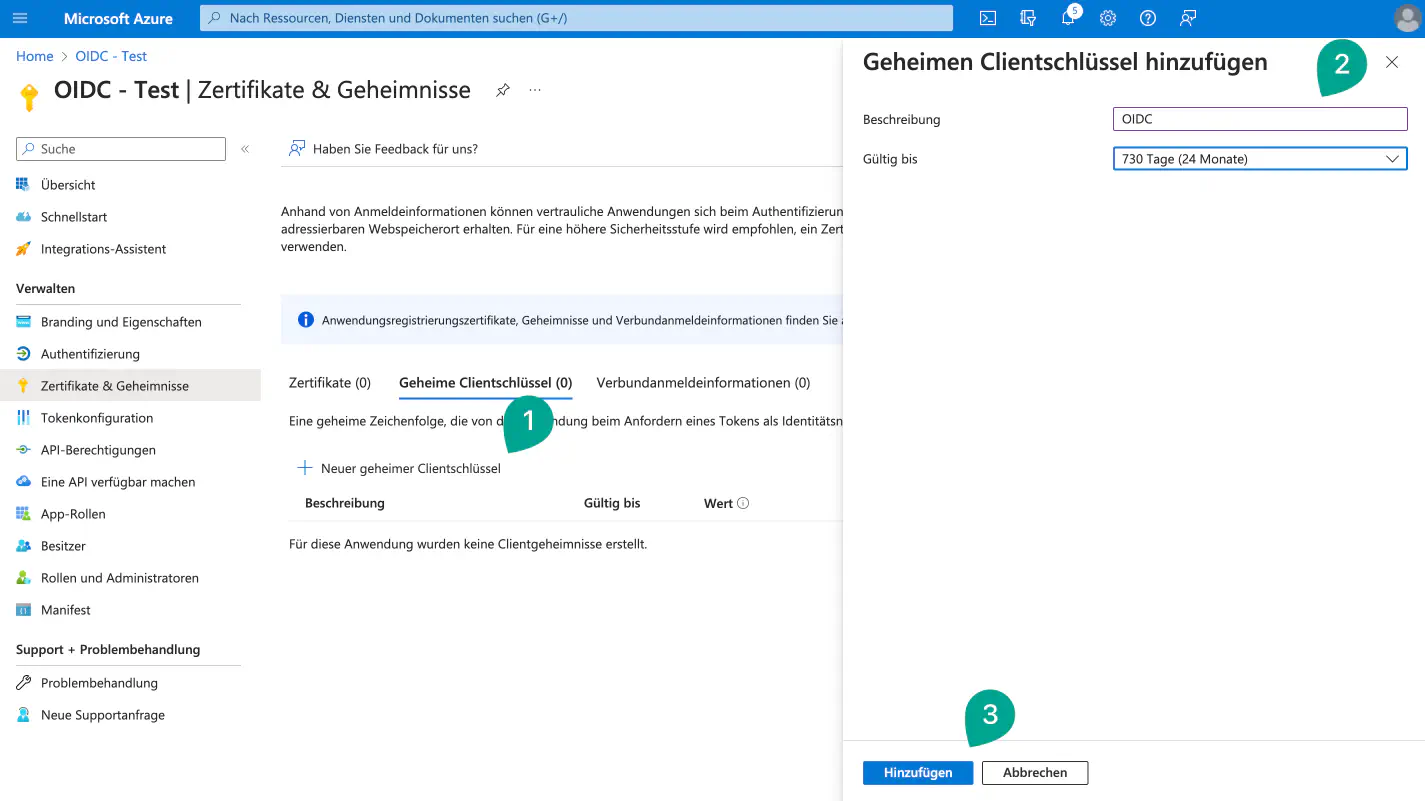This screenshot has height=801, width=1425.
Task: Click the App-Rollen grid icon
Action: point(23,514)
